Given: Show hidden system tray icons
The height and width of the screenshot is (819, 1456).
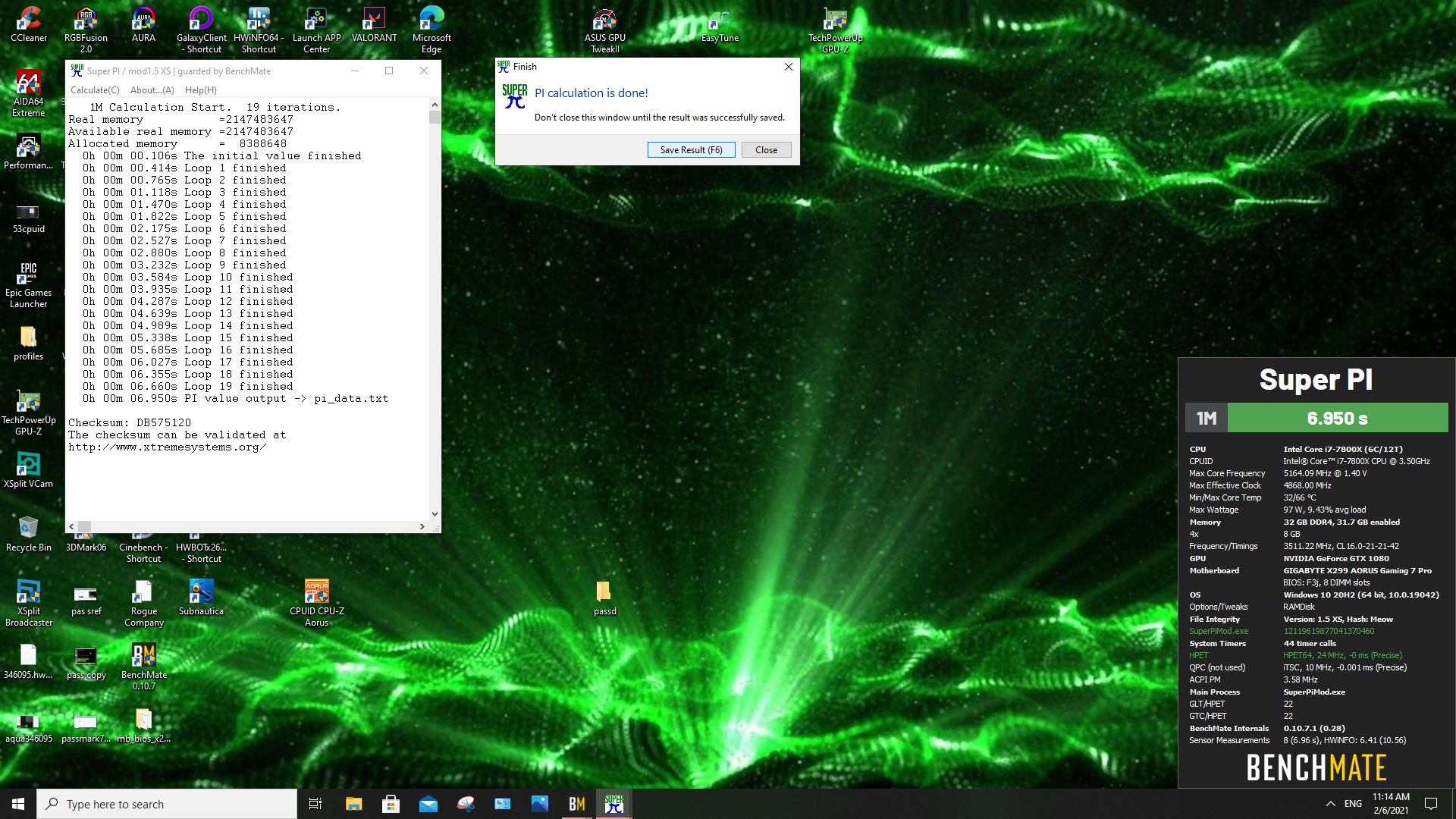Looking at the screenshot, I should [x=1330, y=804].
